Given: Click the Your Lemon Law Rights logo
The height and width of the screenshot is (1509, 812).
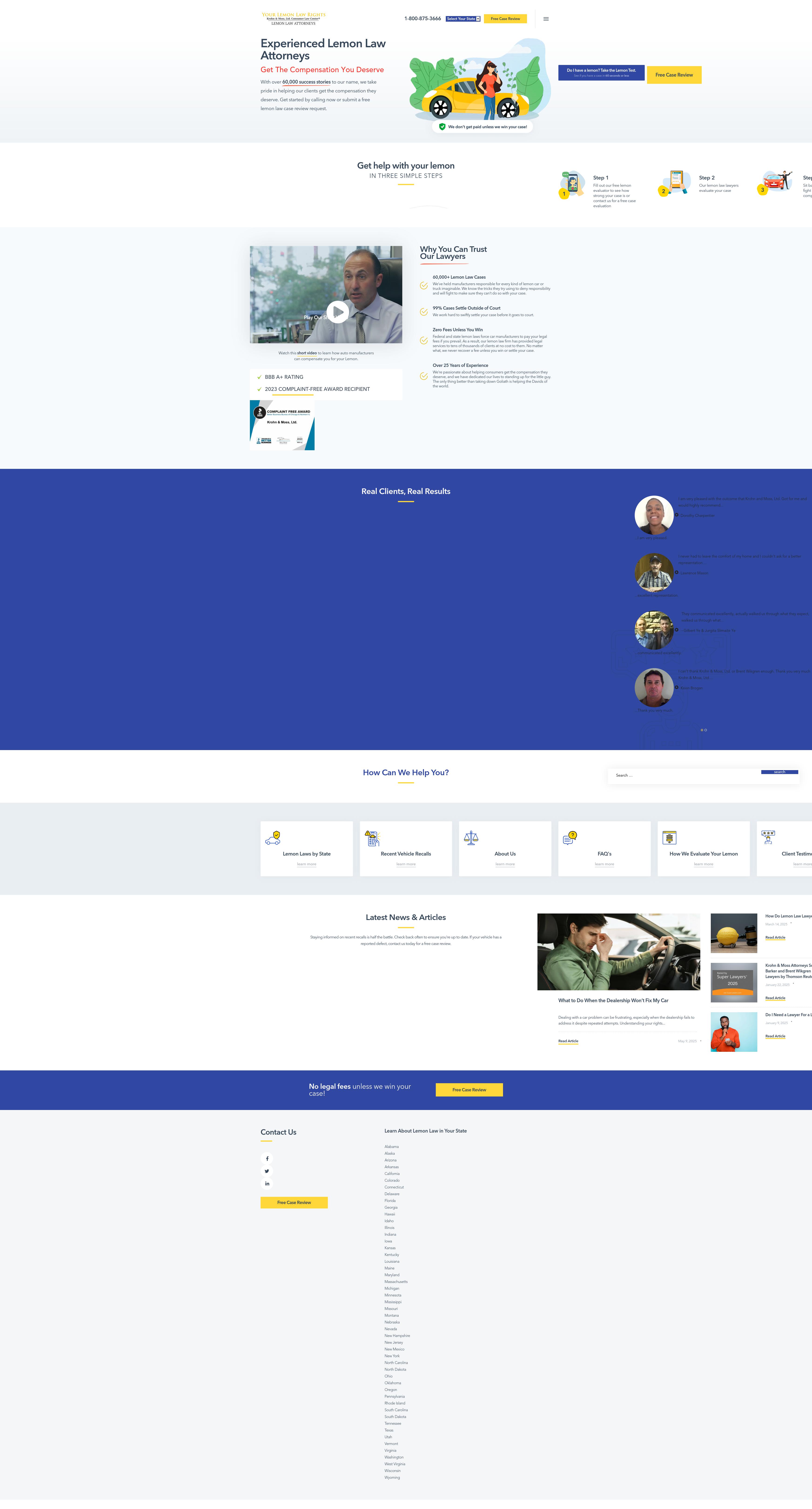Looking at the screenshot, I should tap(293, 19).
